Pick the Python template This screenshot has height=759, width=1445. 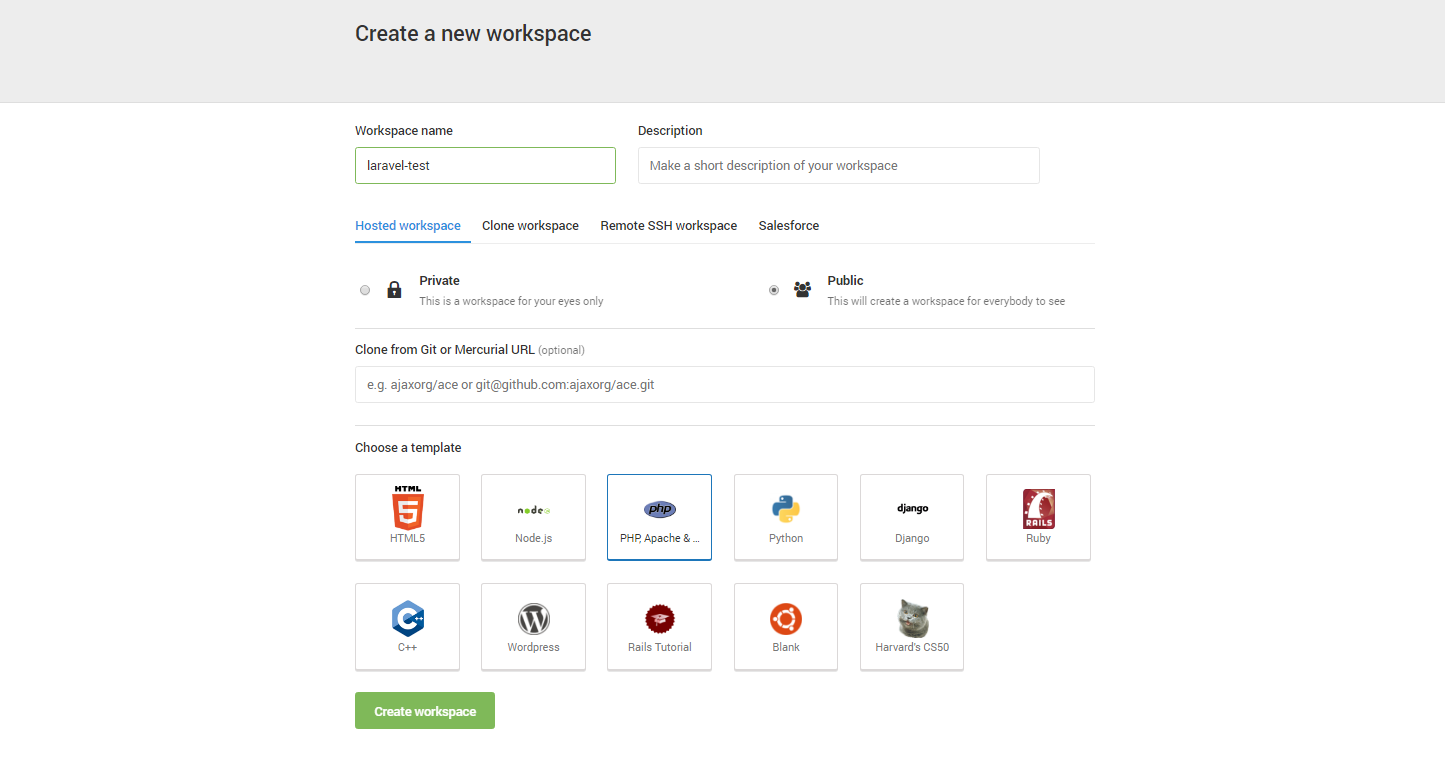point(785,516)
